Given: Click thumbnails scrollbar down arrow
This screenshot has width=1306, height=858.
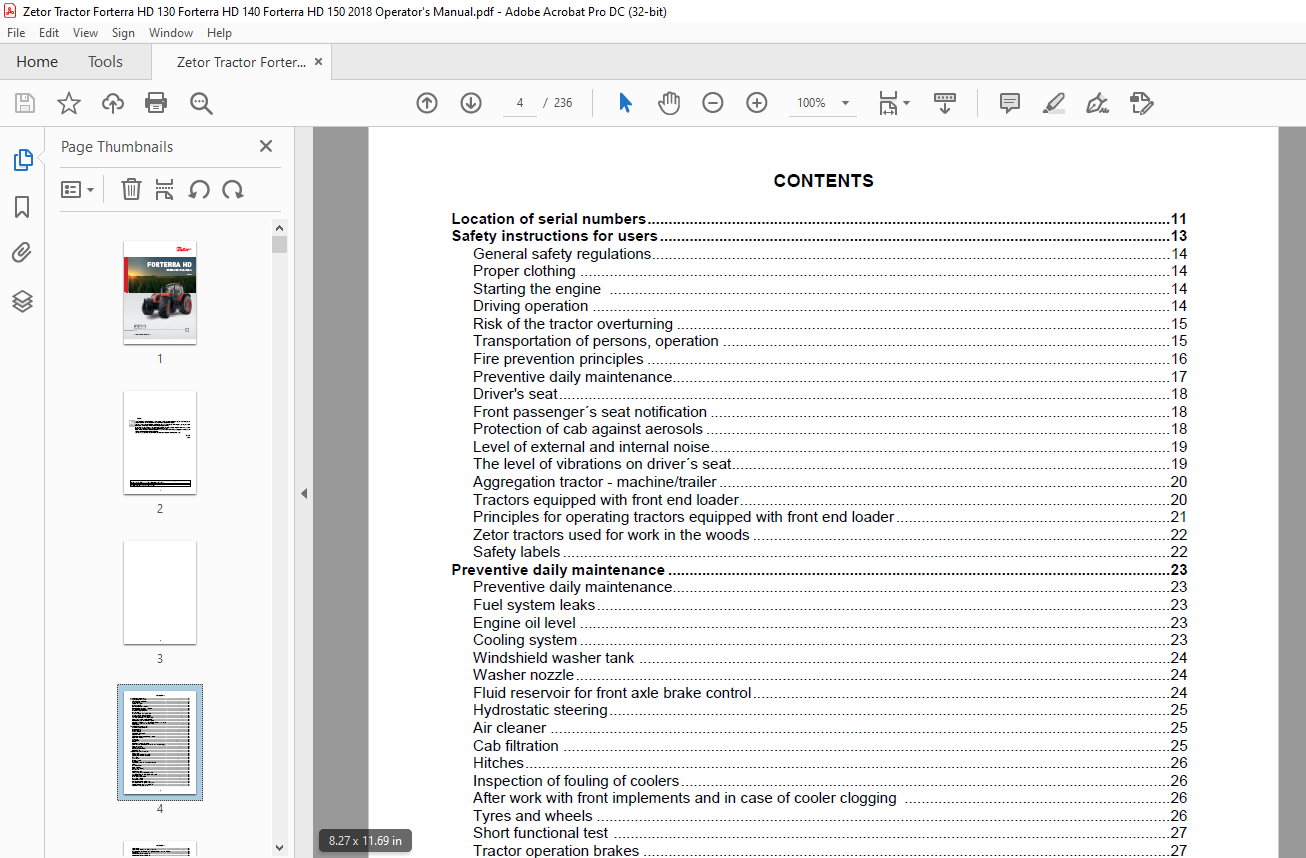Looking at the screenshot, I should coord(279,848).
